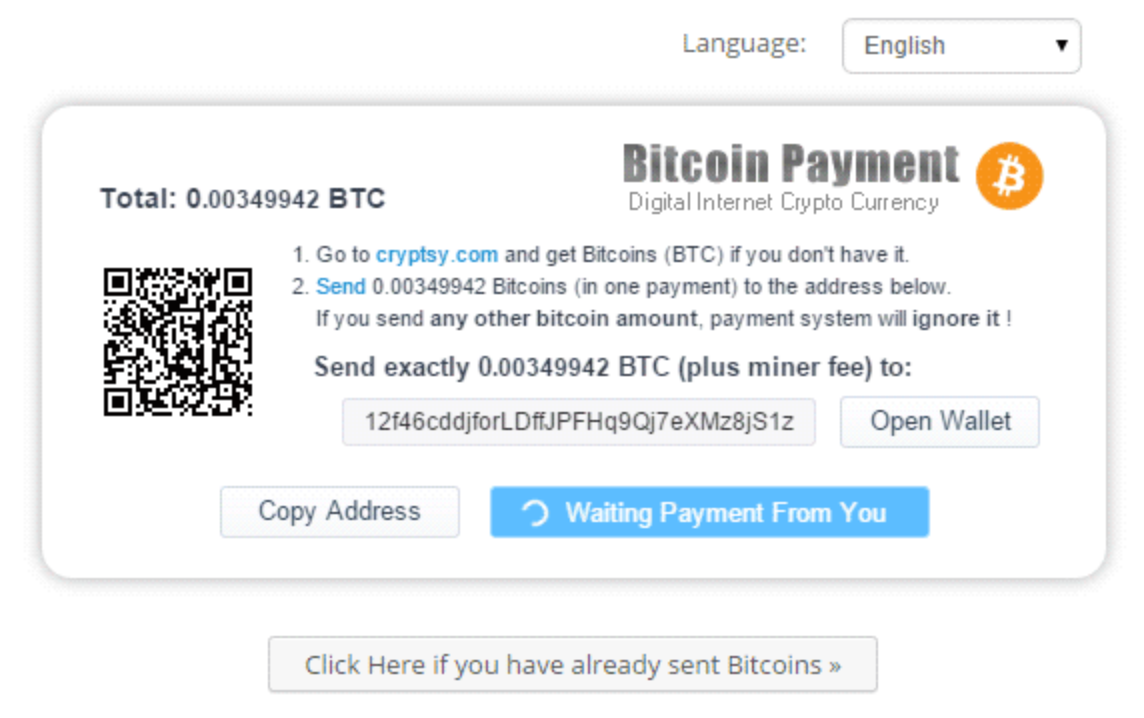This screenshot has width=1144, height=718.
Task: Click the bold 'ignore it' warning text
Action: pos(956,319)
